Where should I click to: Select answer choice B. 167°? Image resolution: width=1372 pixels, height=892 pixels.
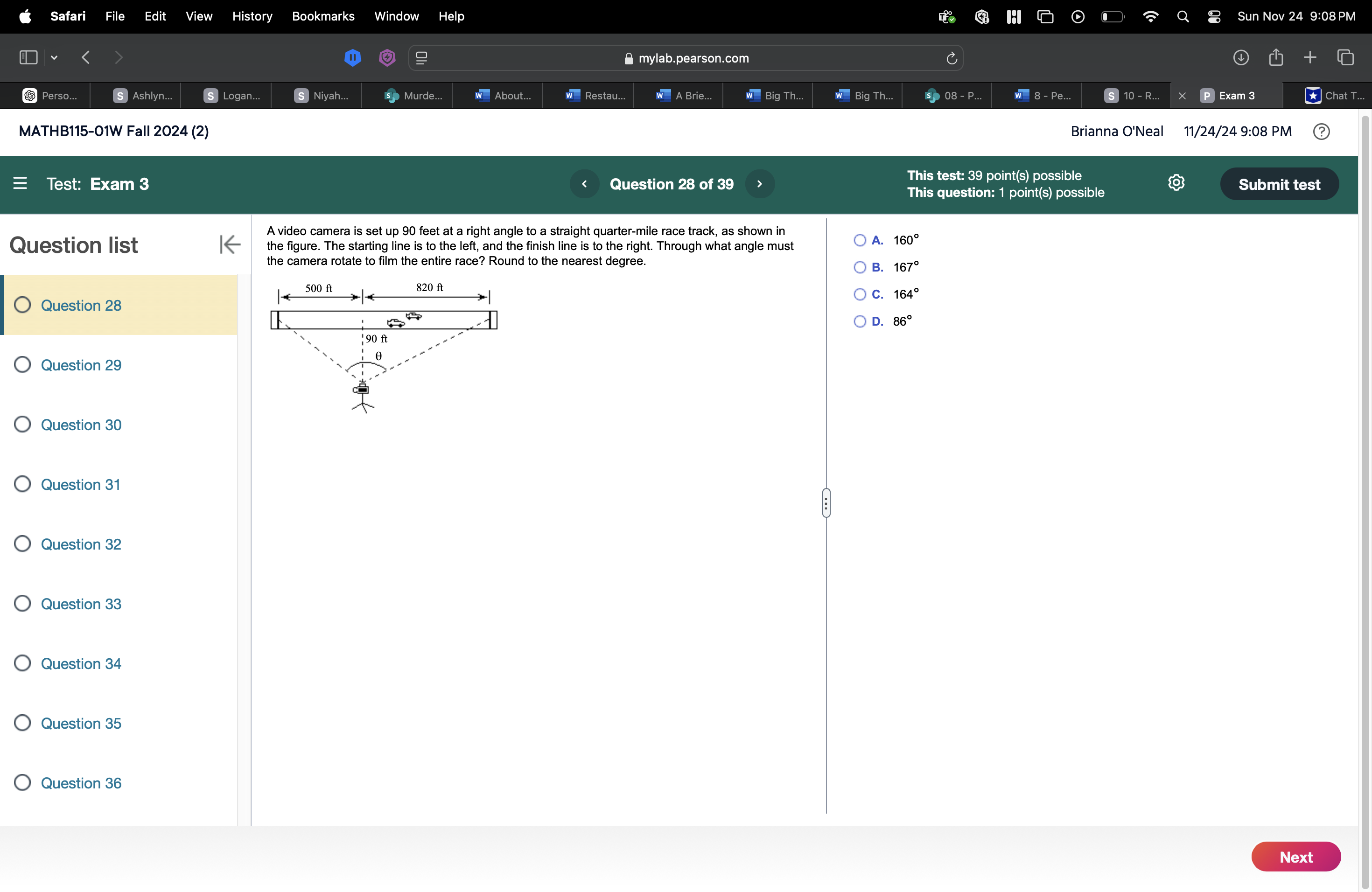tap(859, 267)
